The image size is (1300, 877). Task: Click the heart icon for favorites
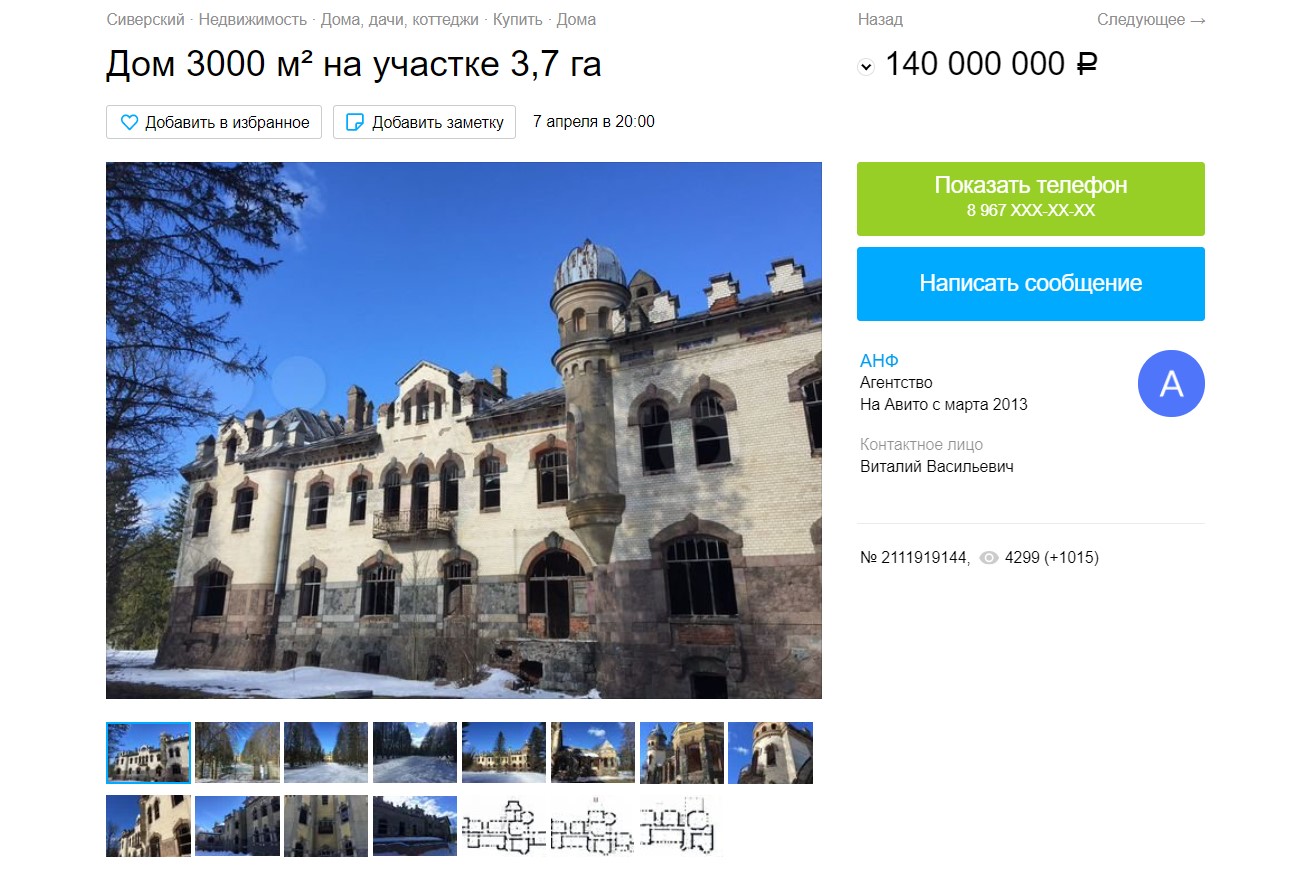(129, 122)
